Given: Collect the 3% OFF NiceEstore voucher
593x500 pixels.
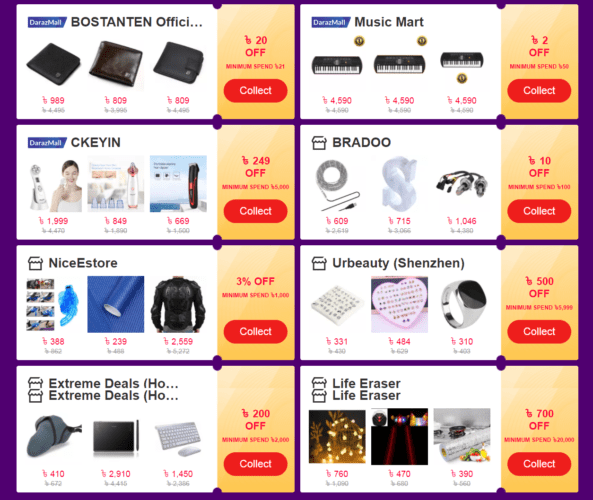Looking at the screenshot, I should (x=255, y=332).
